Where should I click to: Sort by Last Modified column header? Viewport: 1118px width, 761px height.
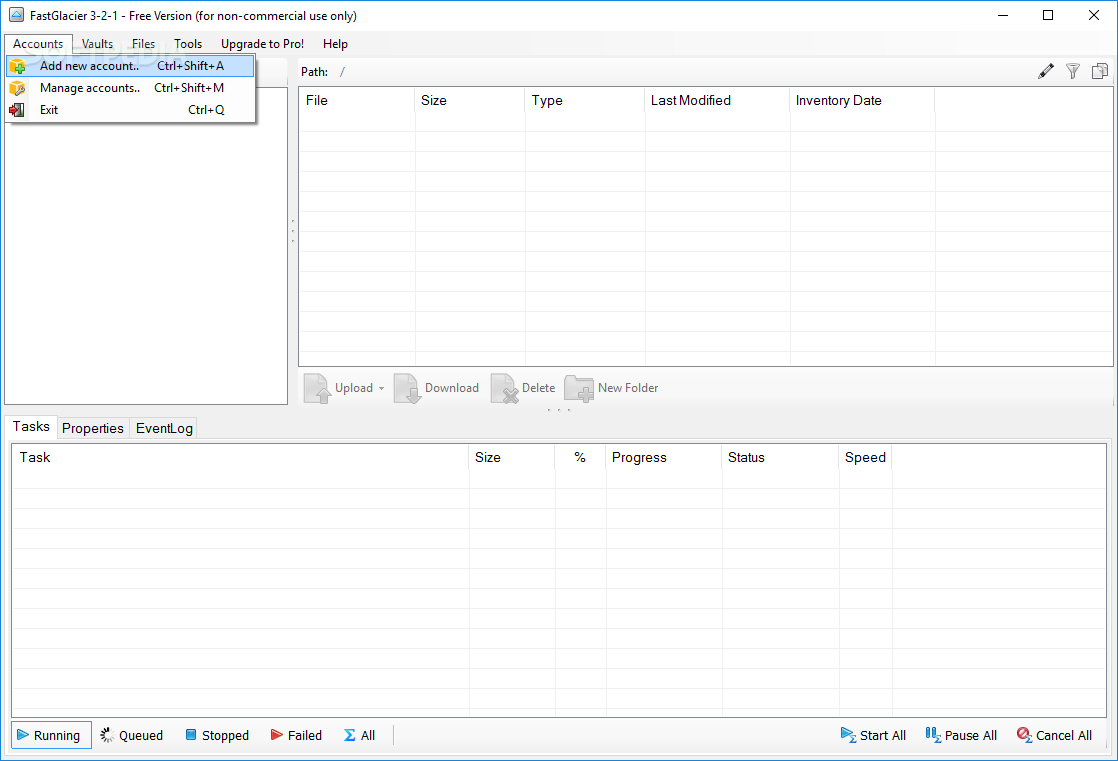pyautogui.click(x=718, y=101)
